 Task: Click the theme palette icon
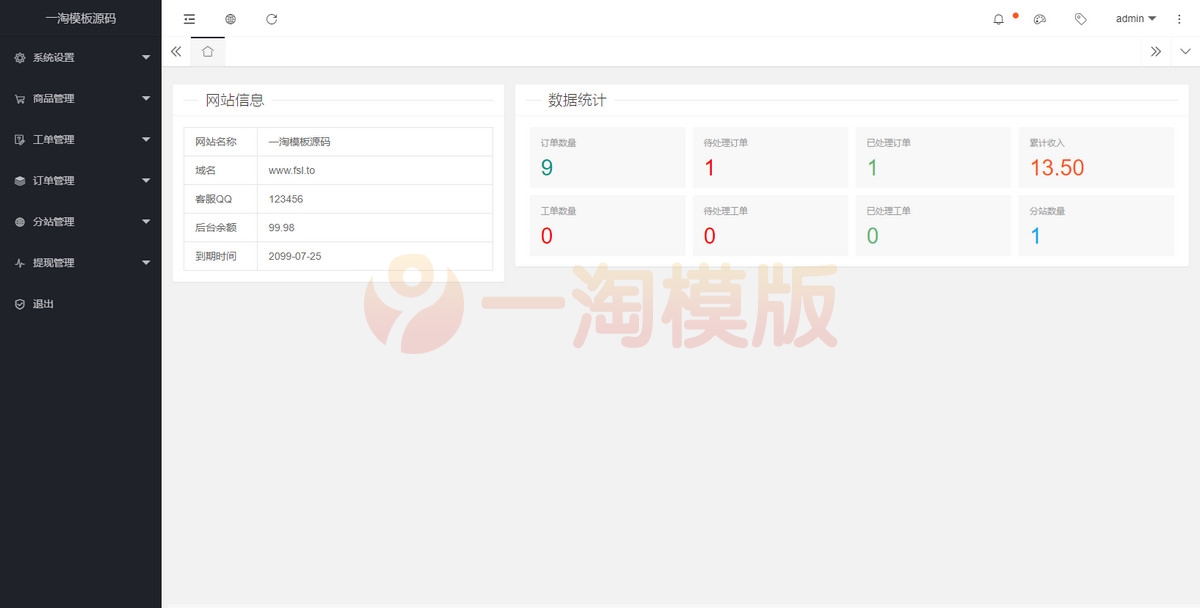point(1040,18)
